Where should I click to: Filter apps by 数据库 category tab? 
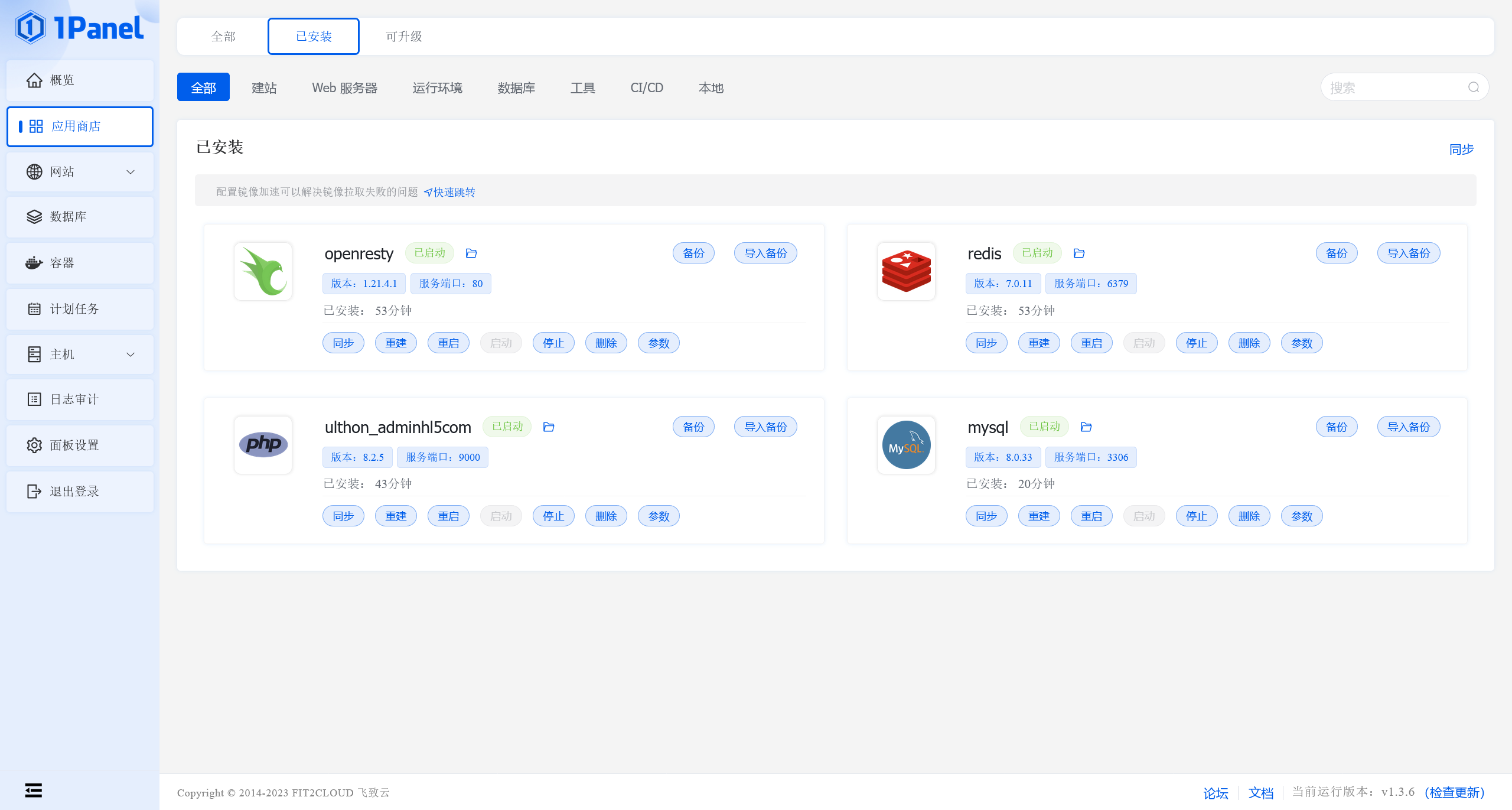[x=516, y=87]
